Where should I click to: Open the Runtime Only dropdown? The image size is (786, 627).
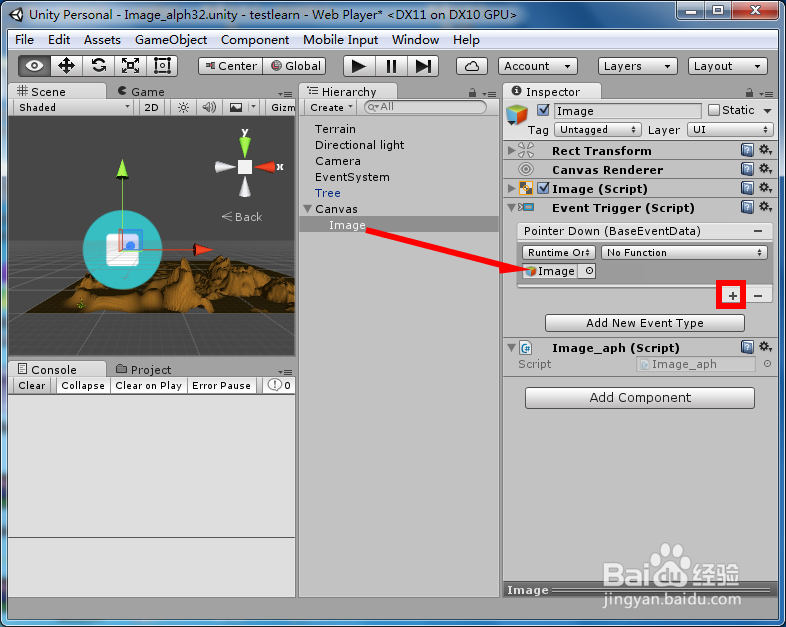pyautogui.click(x=558, y=253)
